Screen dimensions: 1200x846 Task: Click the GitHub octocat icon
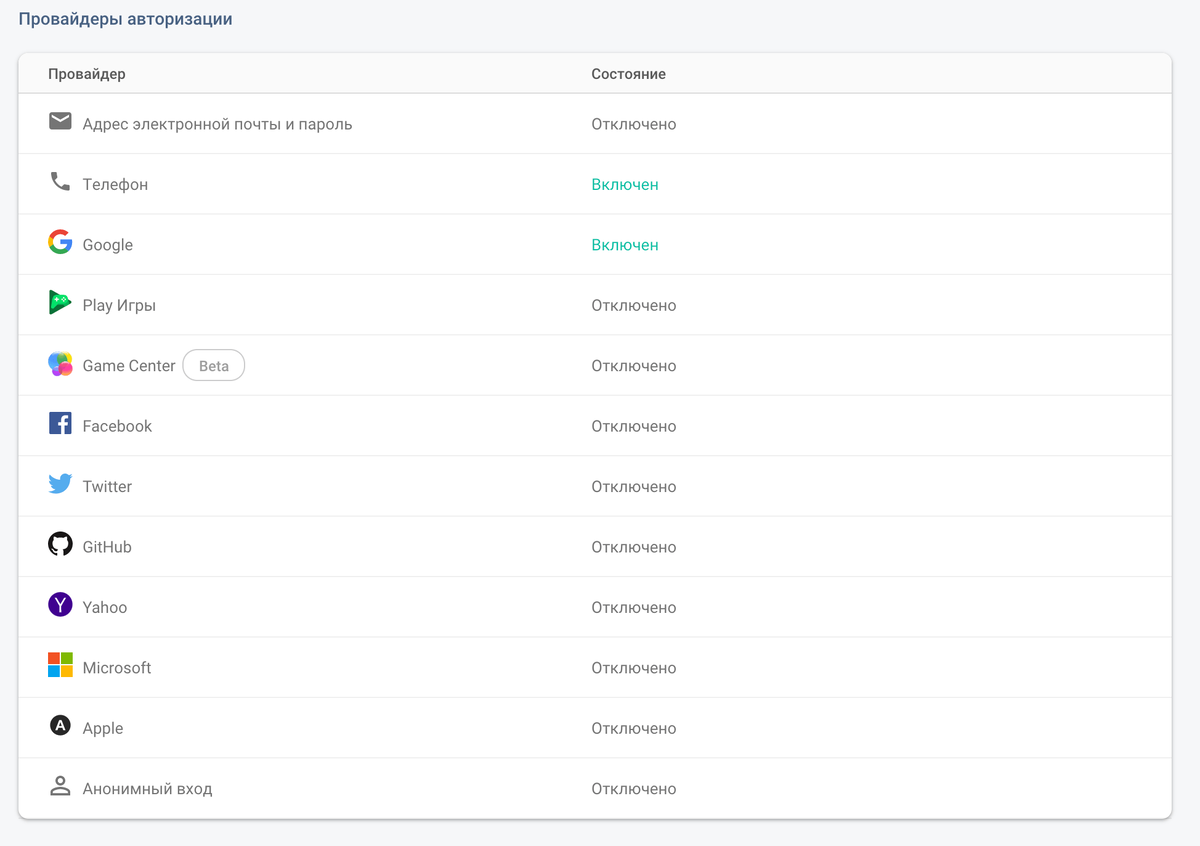tap(60, 544)
